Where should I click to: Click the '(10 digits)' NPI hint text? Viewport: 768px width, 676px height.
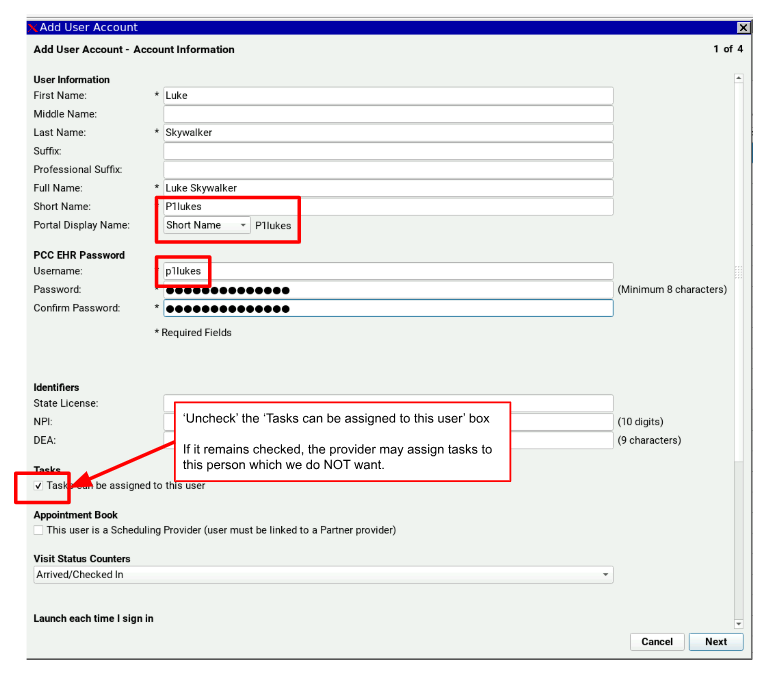coord(640,422)
